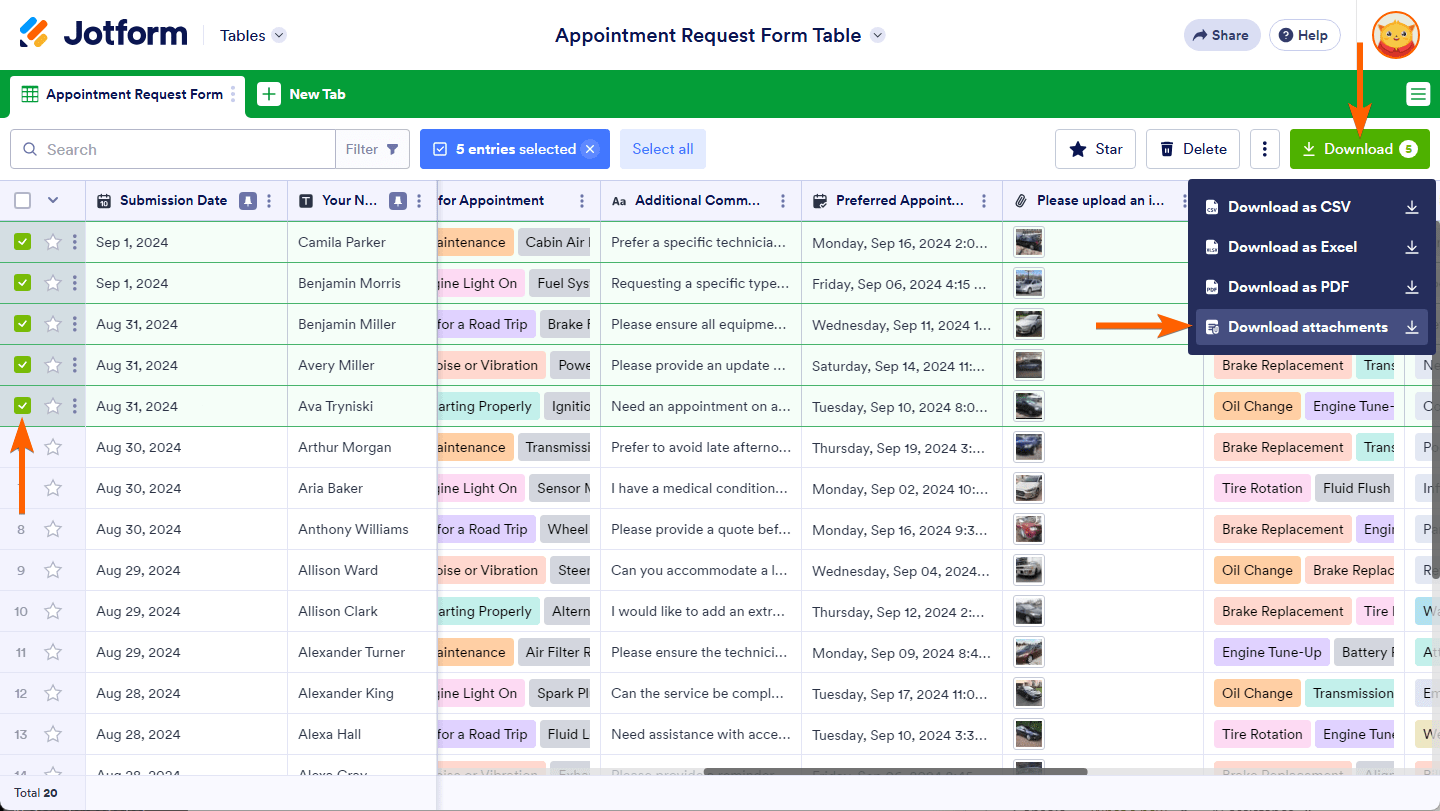Click the Select all button
Screen dimensions: 1440x811
click(663, 149)
